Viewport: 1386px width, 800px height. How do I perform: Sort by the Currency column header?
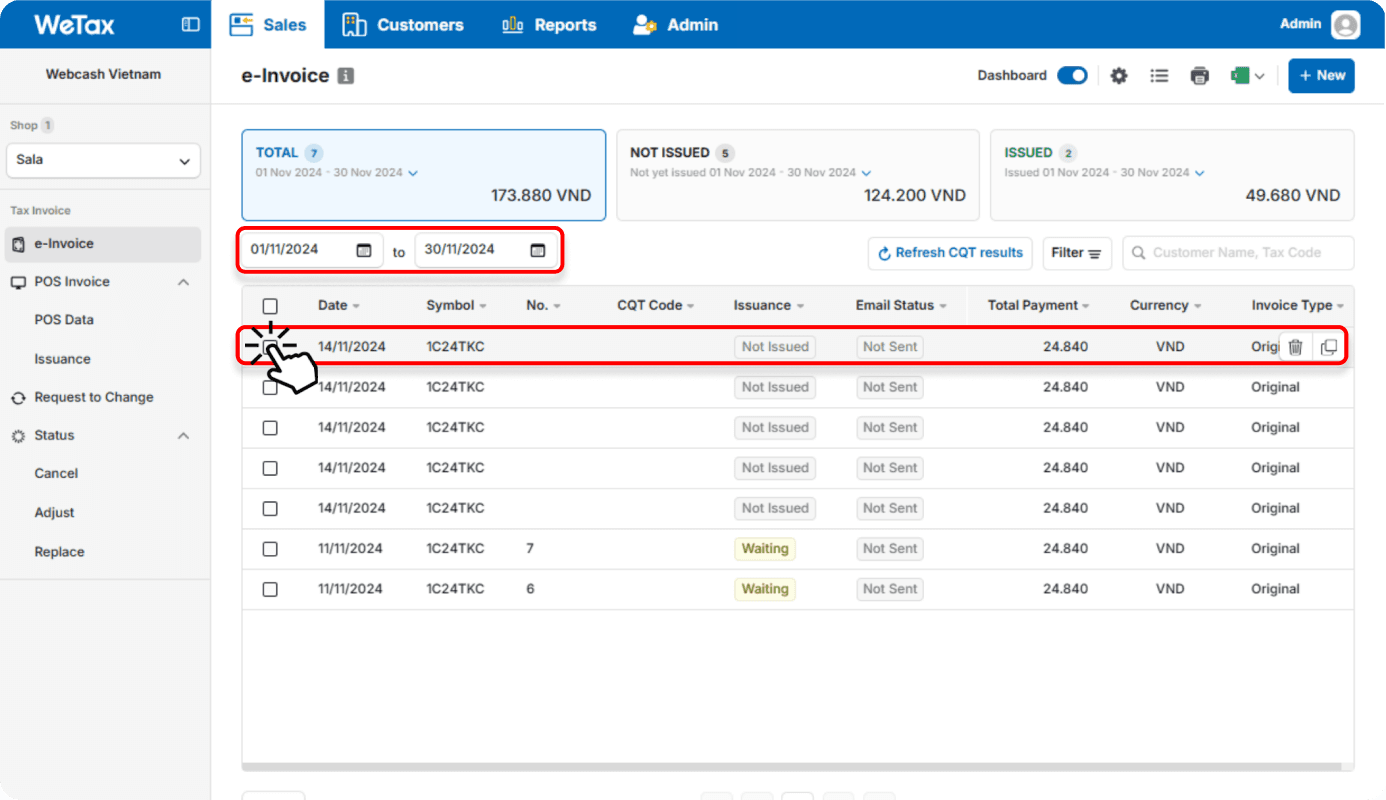pos(1166,306)
